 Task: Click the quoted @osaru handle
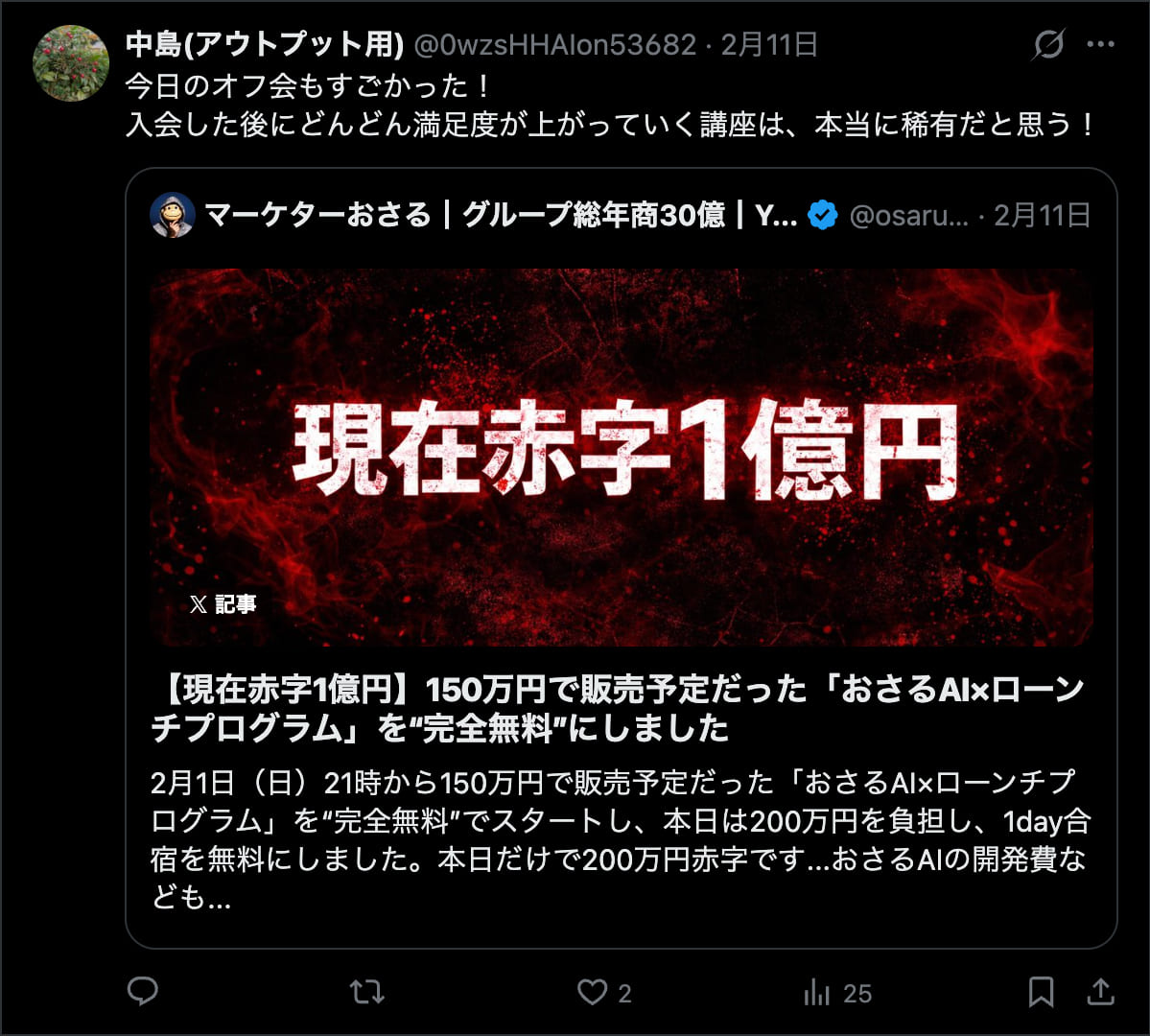coord(908,216)
